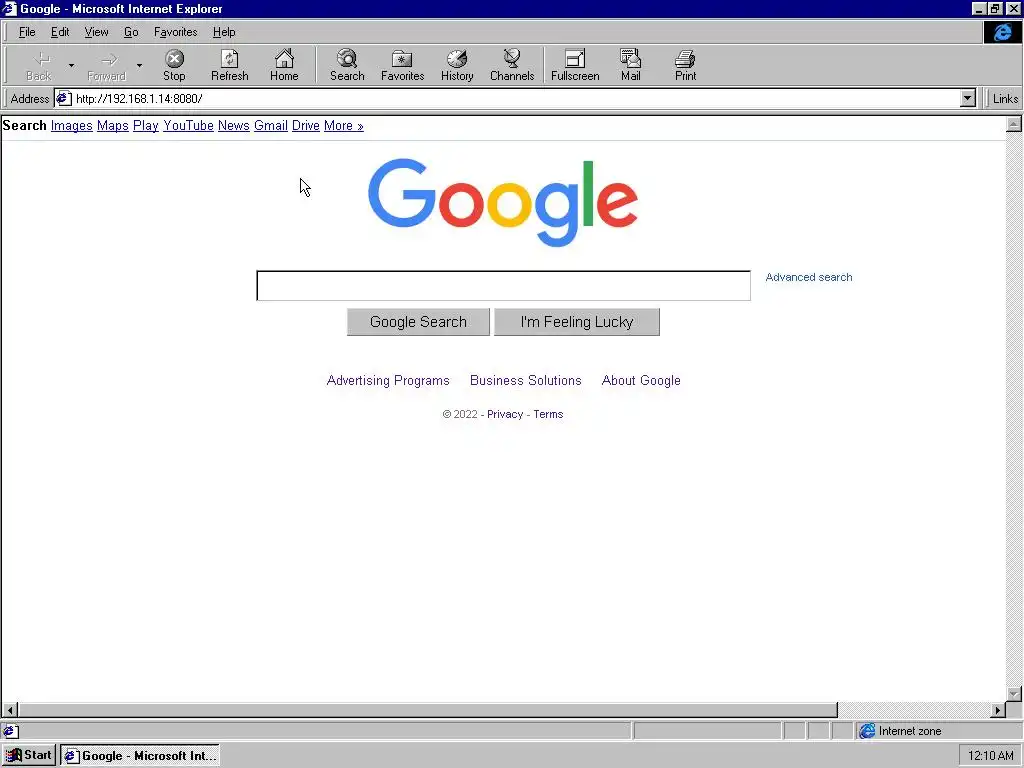The width and height of the screenshot is (1024, 768).
Task: Open the News link
Action: click(234, 125)
